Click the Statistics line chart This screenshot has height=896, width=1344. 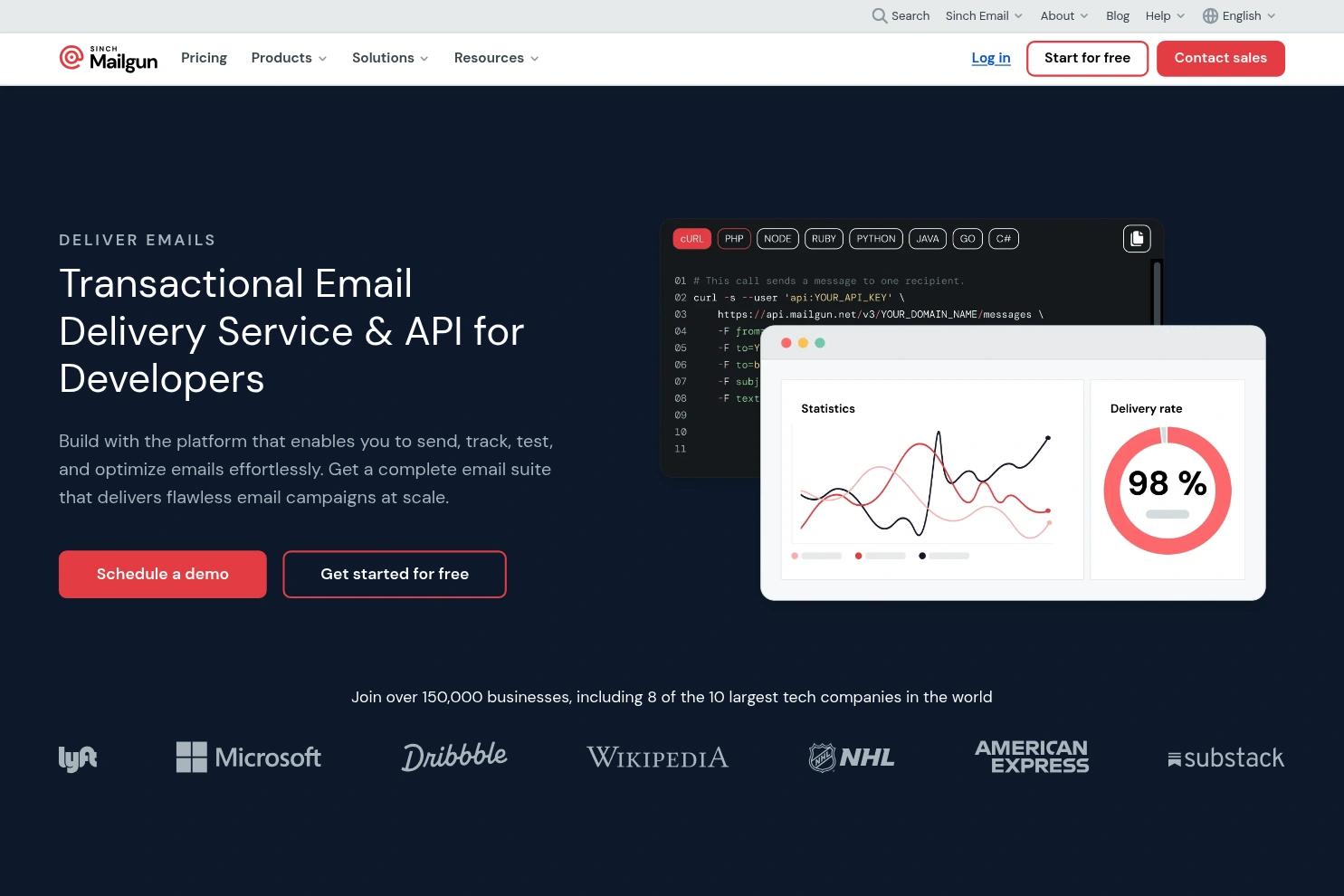click(924, 487)
